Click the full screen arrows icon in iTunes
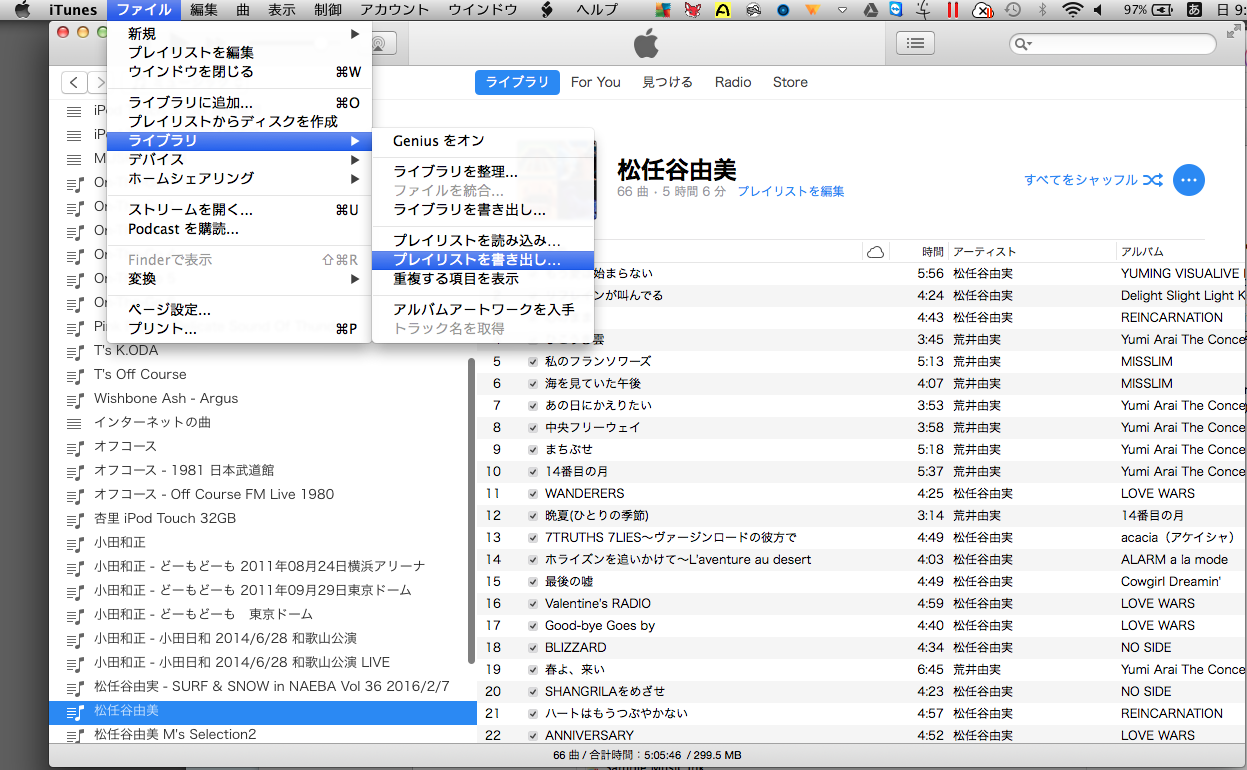 click(1233, 33)
